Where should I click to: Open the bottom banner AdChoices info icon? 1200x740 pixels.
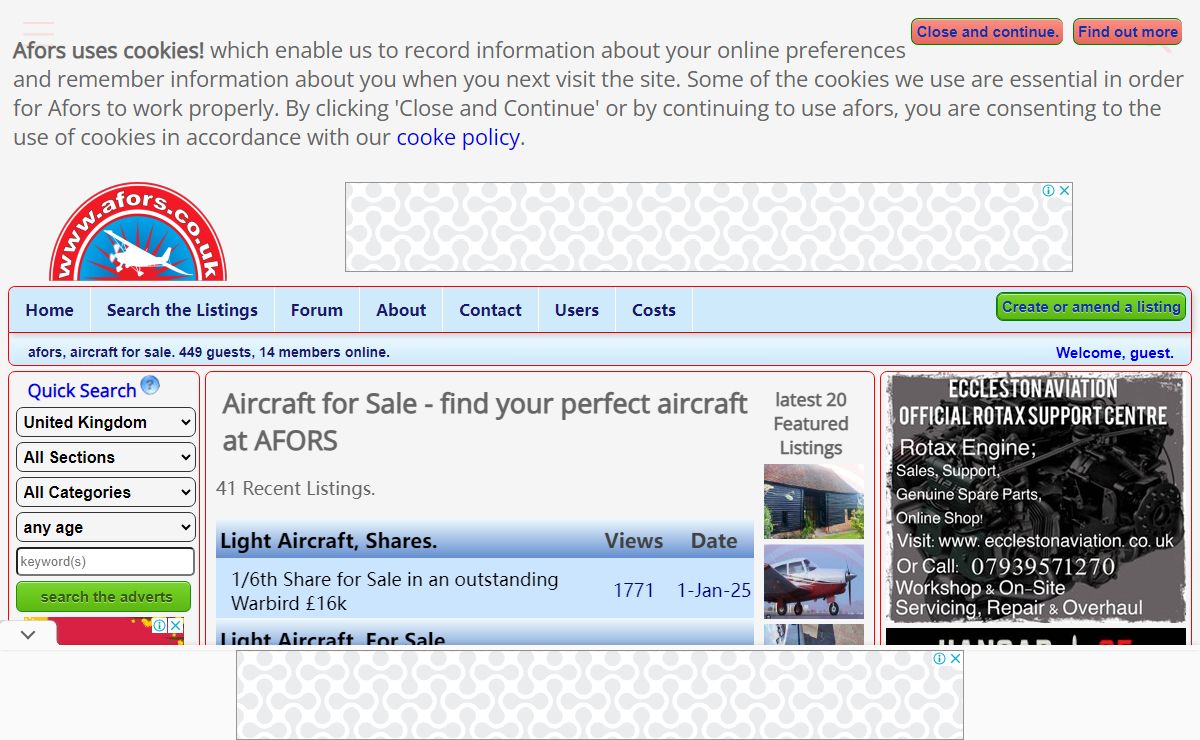[940, 658]
